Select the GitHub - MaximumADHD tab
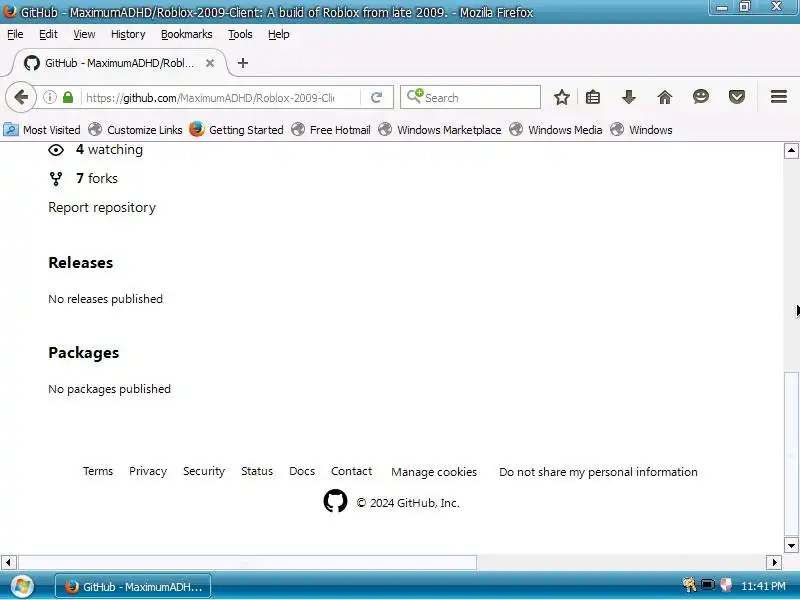Viewport: 800px width, 600px height. click(x=118, y=63)
